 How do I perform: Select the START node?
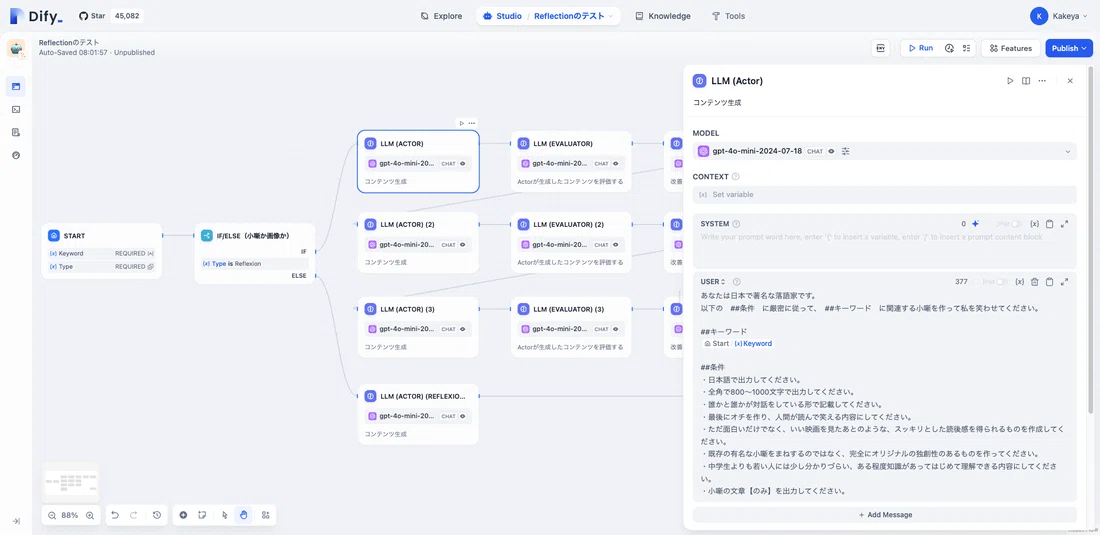(x=102, y=251)
